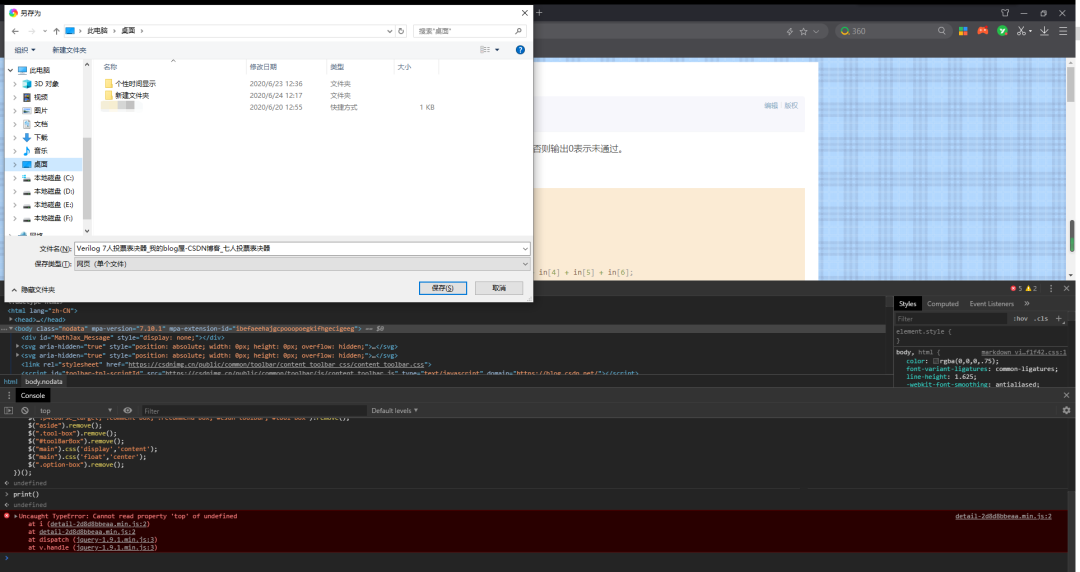This screenshot has width=1080, height=572.
Task: Click the up-directory arrow in save dialog
Action: pyautogui.click(x=56, y=31)
